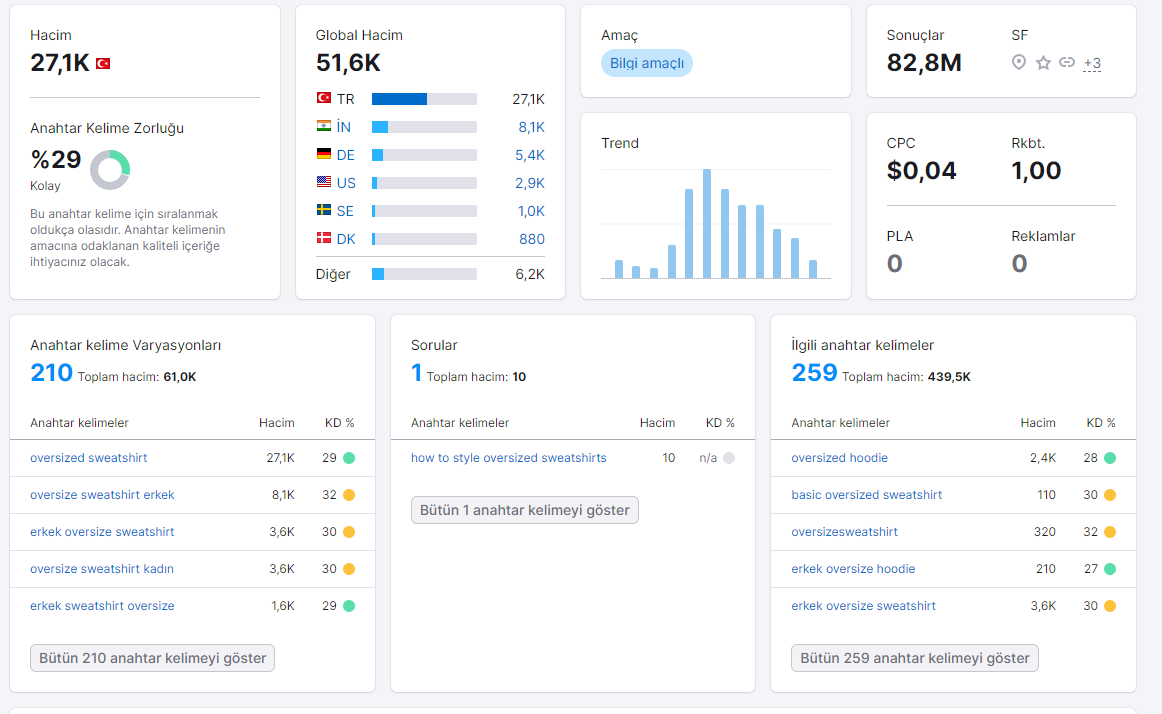This screenshot has width=1162, height=714.
Task: Expand the +3 more SERP features
Action: (x=1092, y=63)
